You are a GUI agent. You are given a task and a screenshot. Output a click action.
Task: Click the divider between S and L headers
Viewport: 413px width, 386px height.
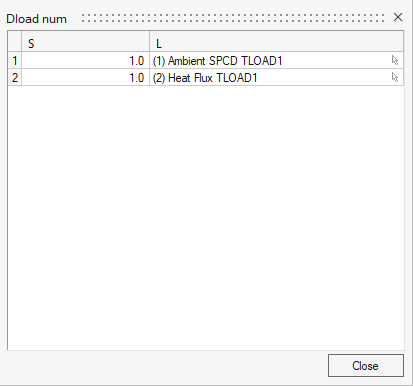tap(149, 42)
